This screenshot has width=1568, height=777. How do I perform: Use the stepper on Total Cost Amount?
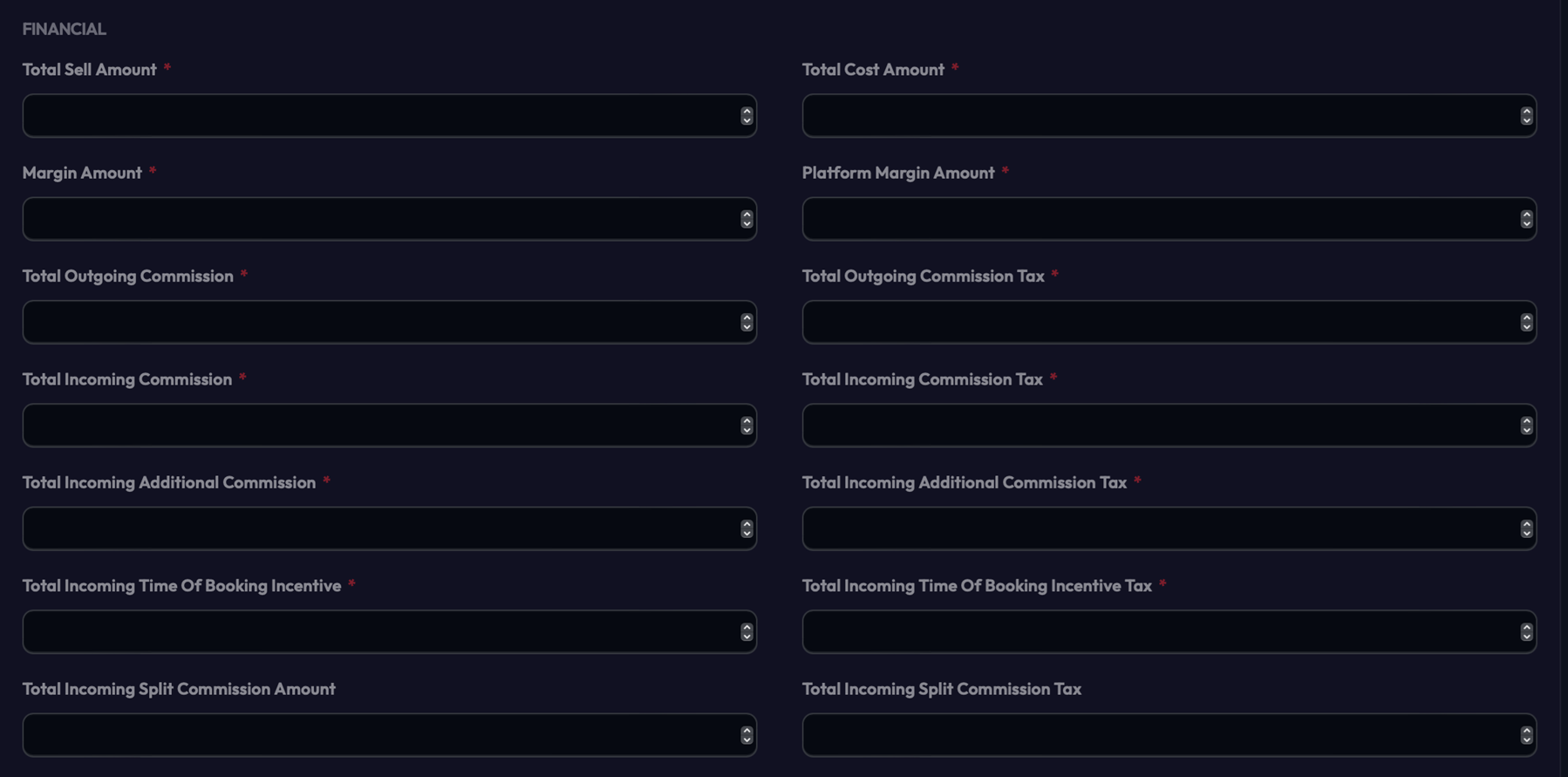click(x=1526, y=116)
